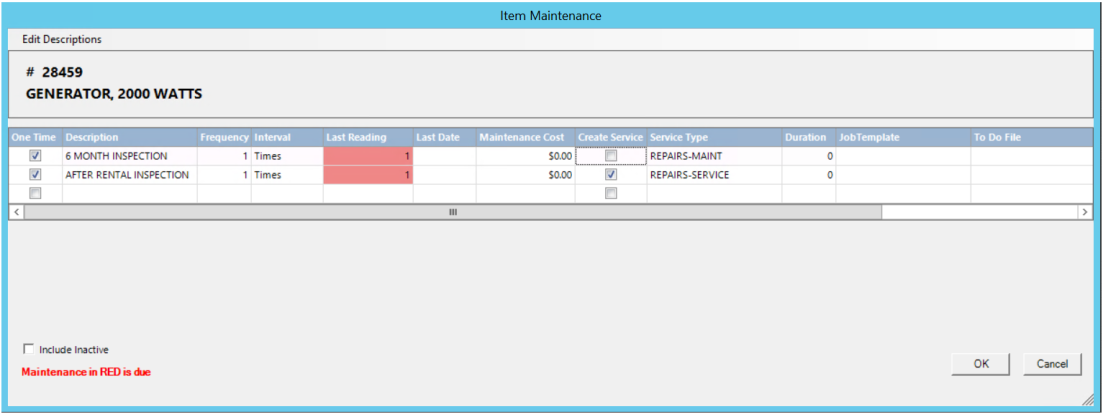Click the AFTER RENTAL INSPECTION description cell

pos(129,174)
